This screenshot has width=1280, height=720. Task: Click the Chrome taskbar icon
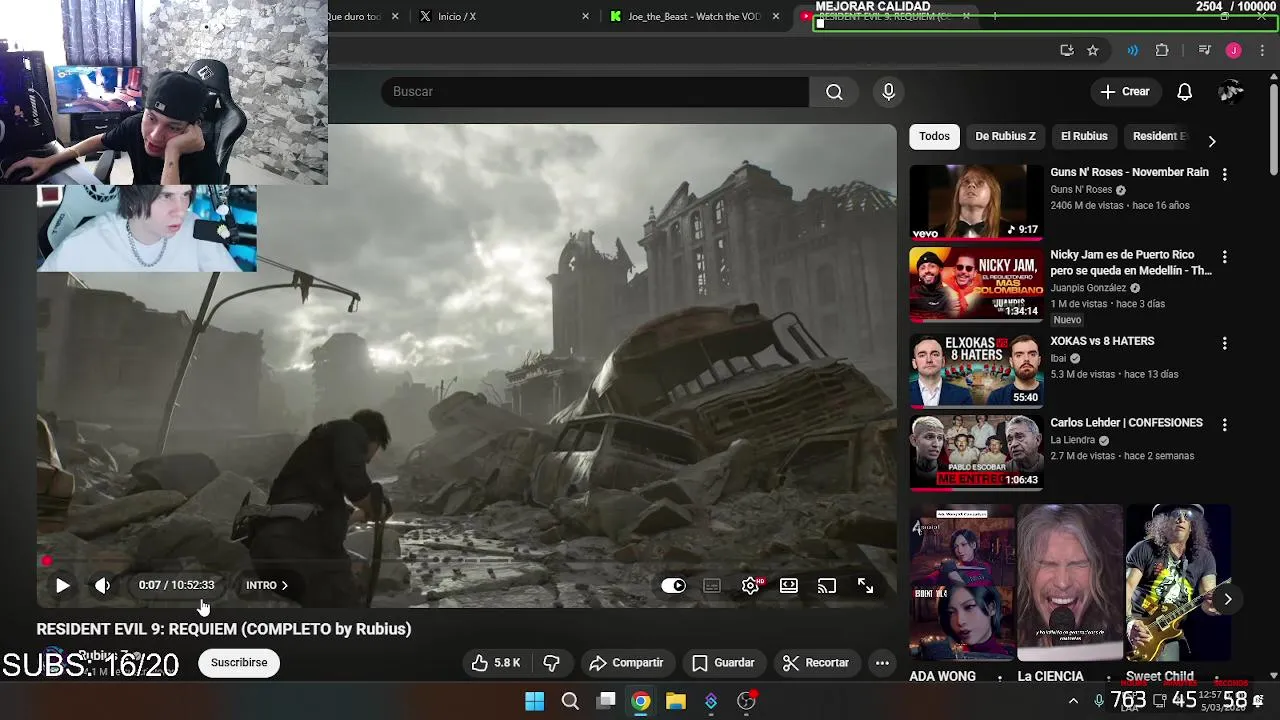641,701
